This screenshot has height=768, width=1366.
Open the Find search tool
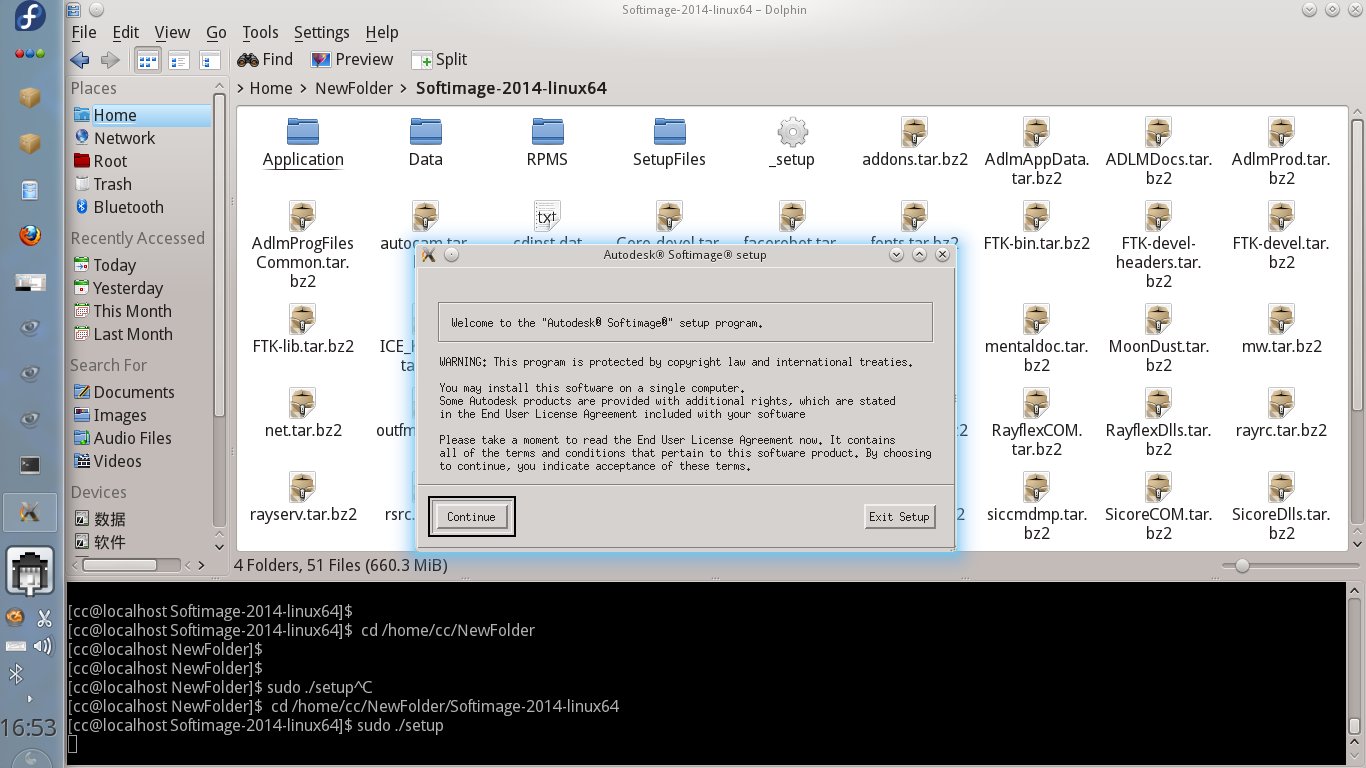[x=265, y=60]
